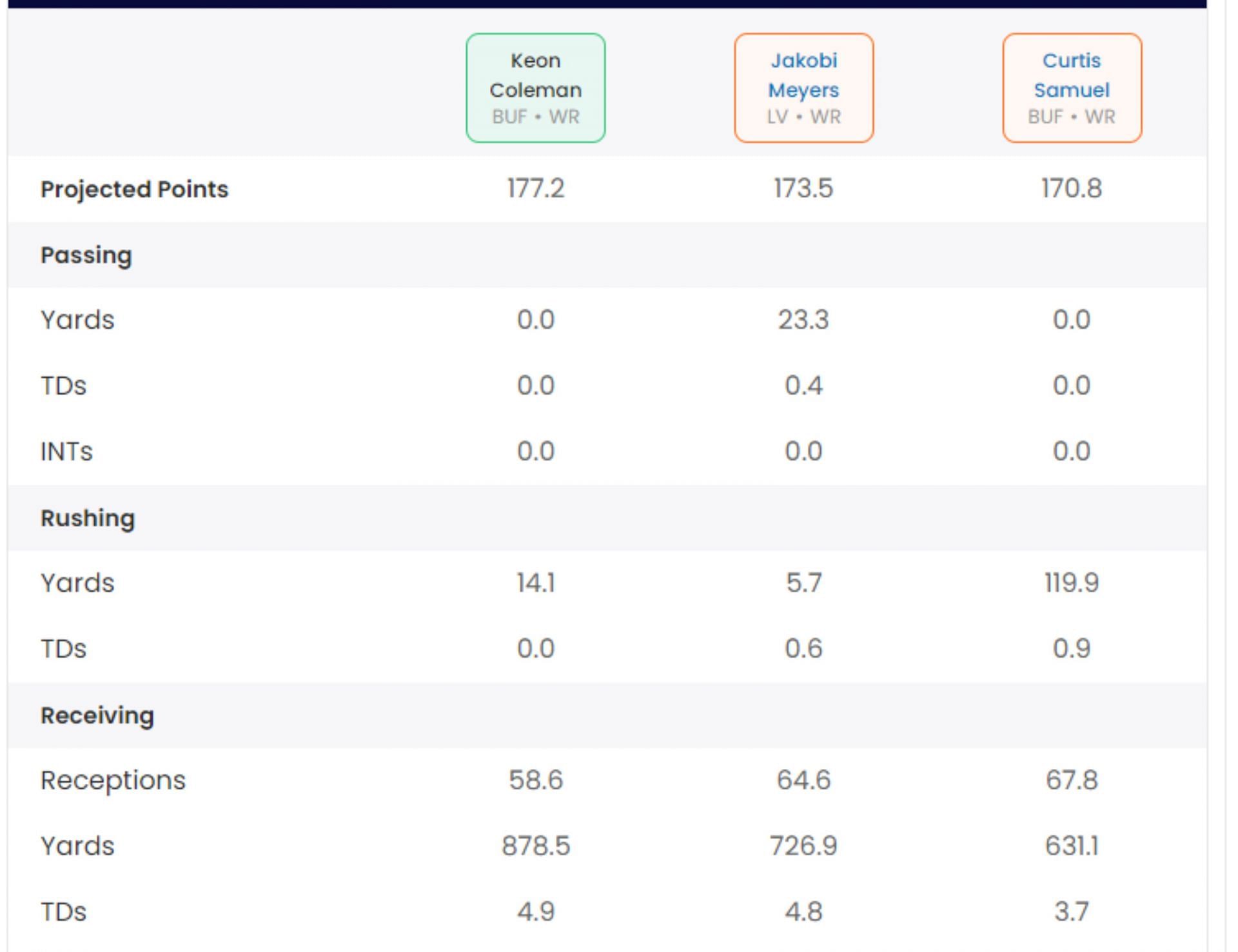Select the Passing section header
1238x952 pixels.
(x=86, y=255)
